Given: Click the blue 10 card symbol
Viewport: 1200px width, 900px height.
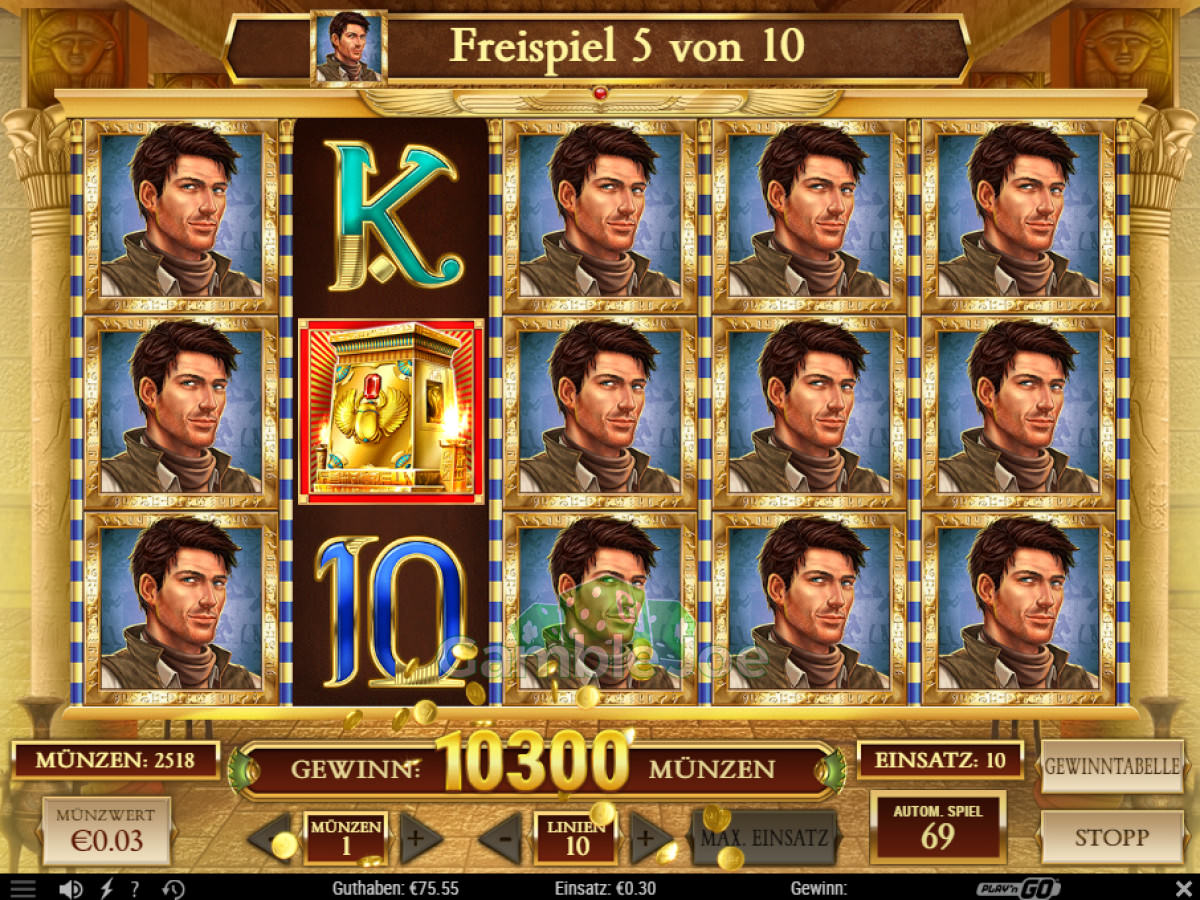Looking at the screenshot, I should (x=391, y=612).
